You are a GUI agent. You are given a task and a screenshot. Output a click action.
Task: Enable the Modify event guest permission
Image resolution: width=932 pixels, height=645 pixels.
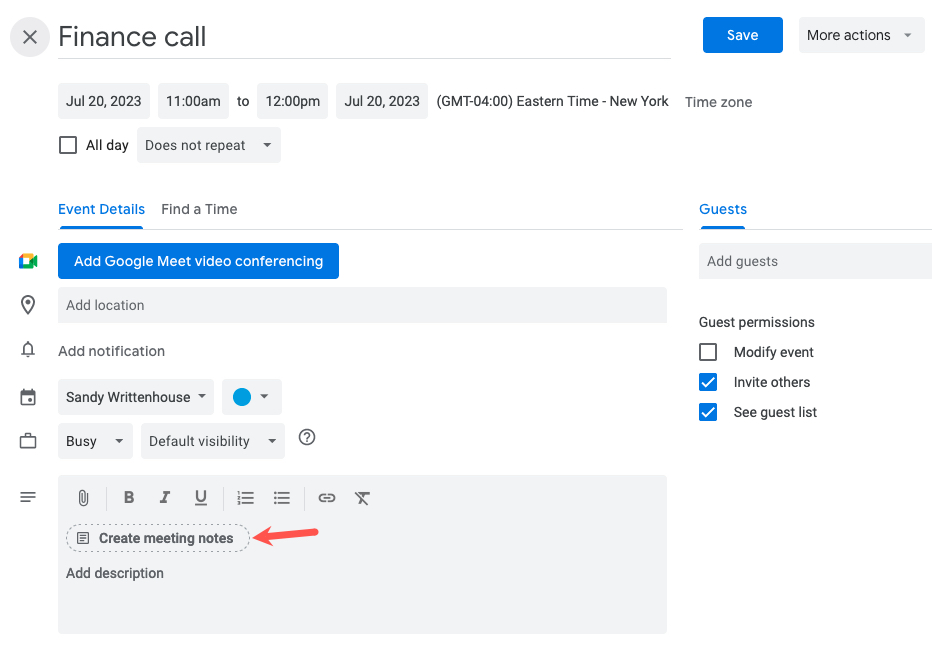point(708,352)
